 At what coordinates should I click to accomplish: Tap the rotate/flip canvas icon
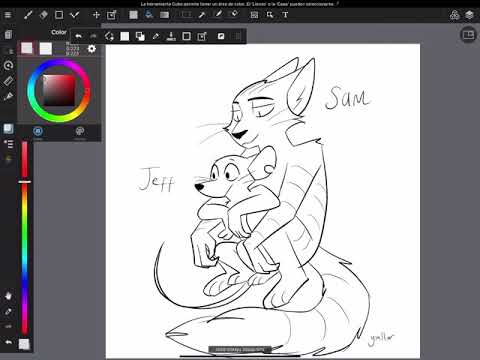pyautogui.click(x=109, y=36)
